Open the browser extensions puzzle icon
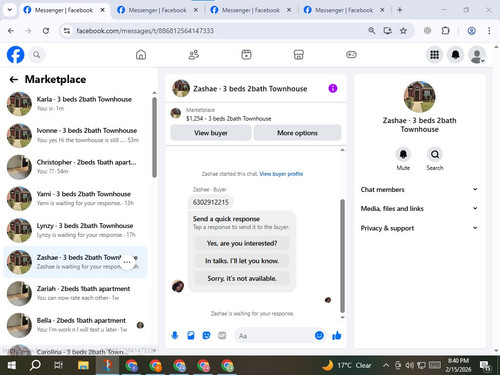The width and height of the screenshot is (500, 375). click(445, 31)
